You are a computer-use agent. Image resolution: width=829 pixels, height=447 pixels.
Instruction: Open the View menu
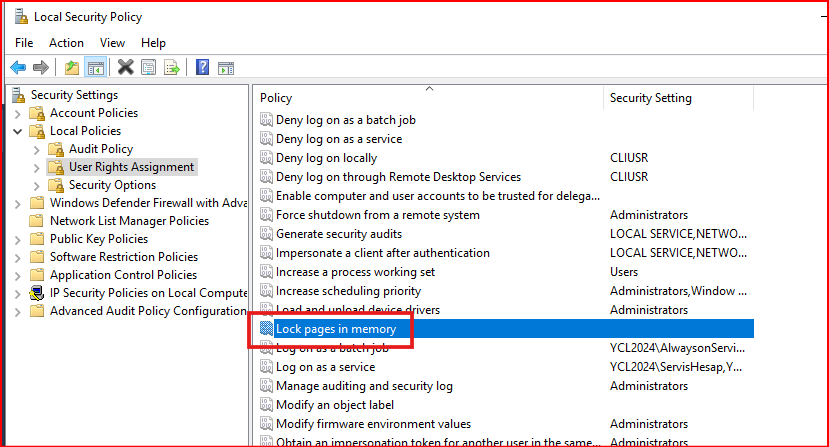point(112,43)
